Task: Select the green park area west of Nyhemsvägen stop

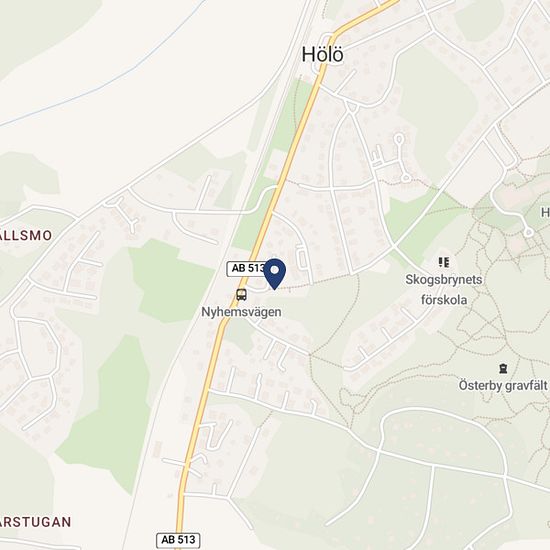Action: click(x=171, y=281)
